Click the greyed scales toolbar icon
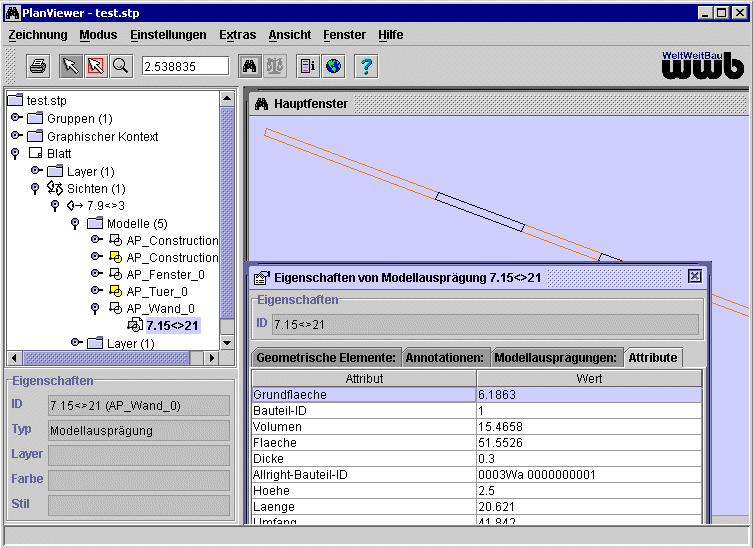The width and height of the screenshot is (753, 548). click(x=275, y=66)
